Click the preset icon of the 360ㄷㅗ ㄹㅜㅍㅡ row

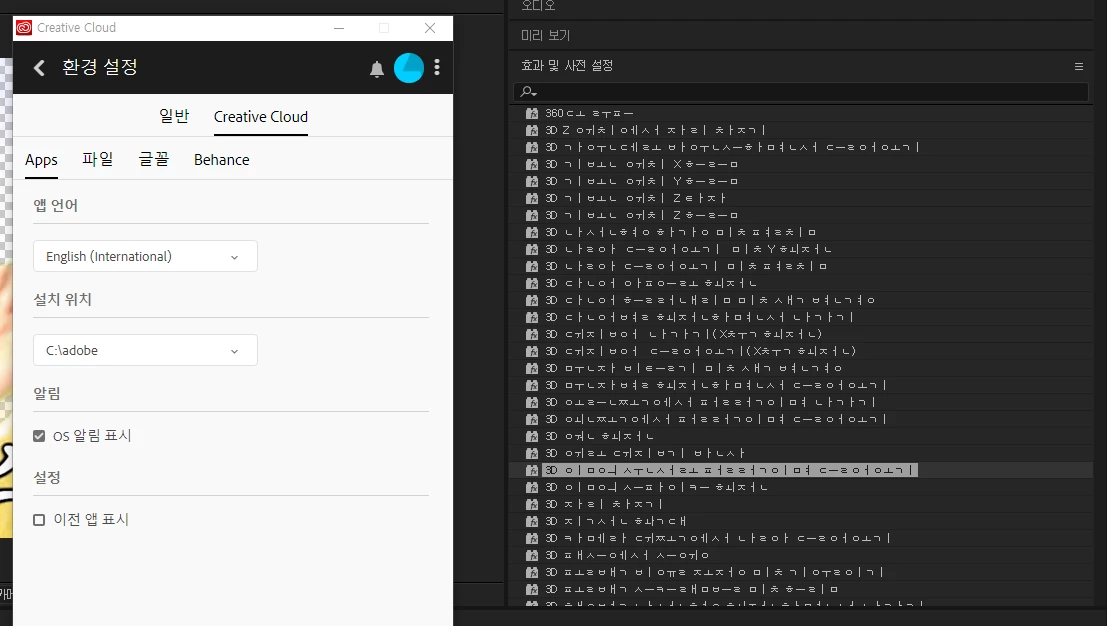click(x=532, y=113)
